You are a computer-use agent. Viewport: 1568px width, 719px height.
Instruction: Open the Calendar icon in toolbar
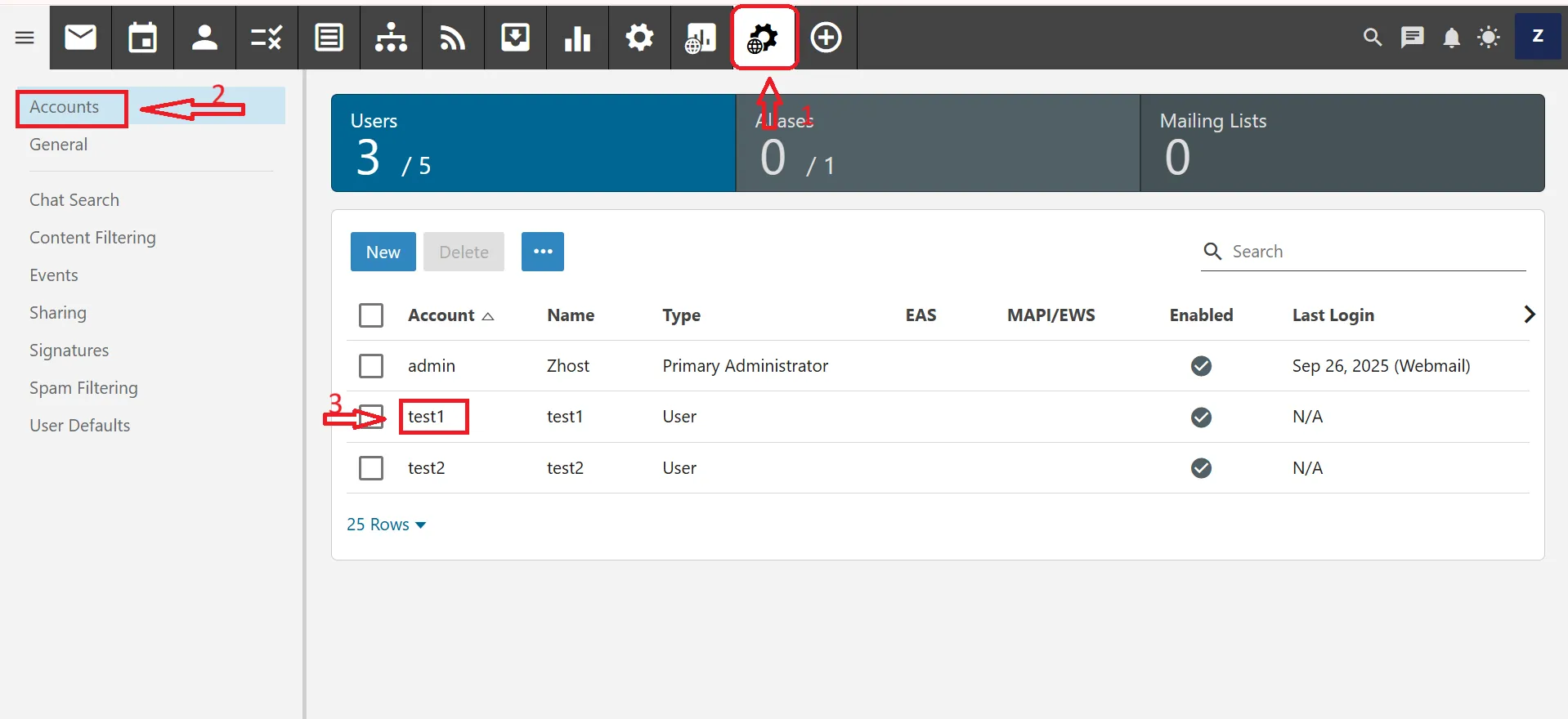(143, 38)
